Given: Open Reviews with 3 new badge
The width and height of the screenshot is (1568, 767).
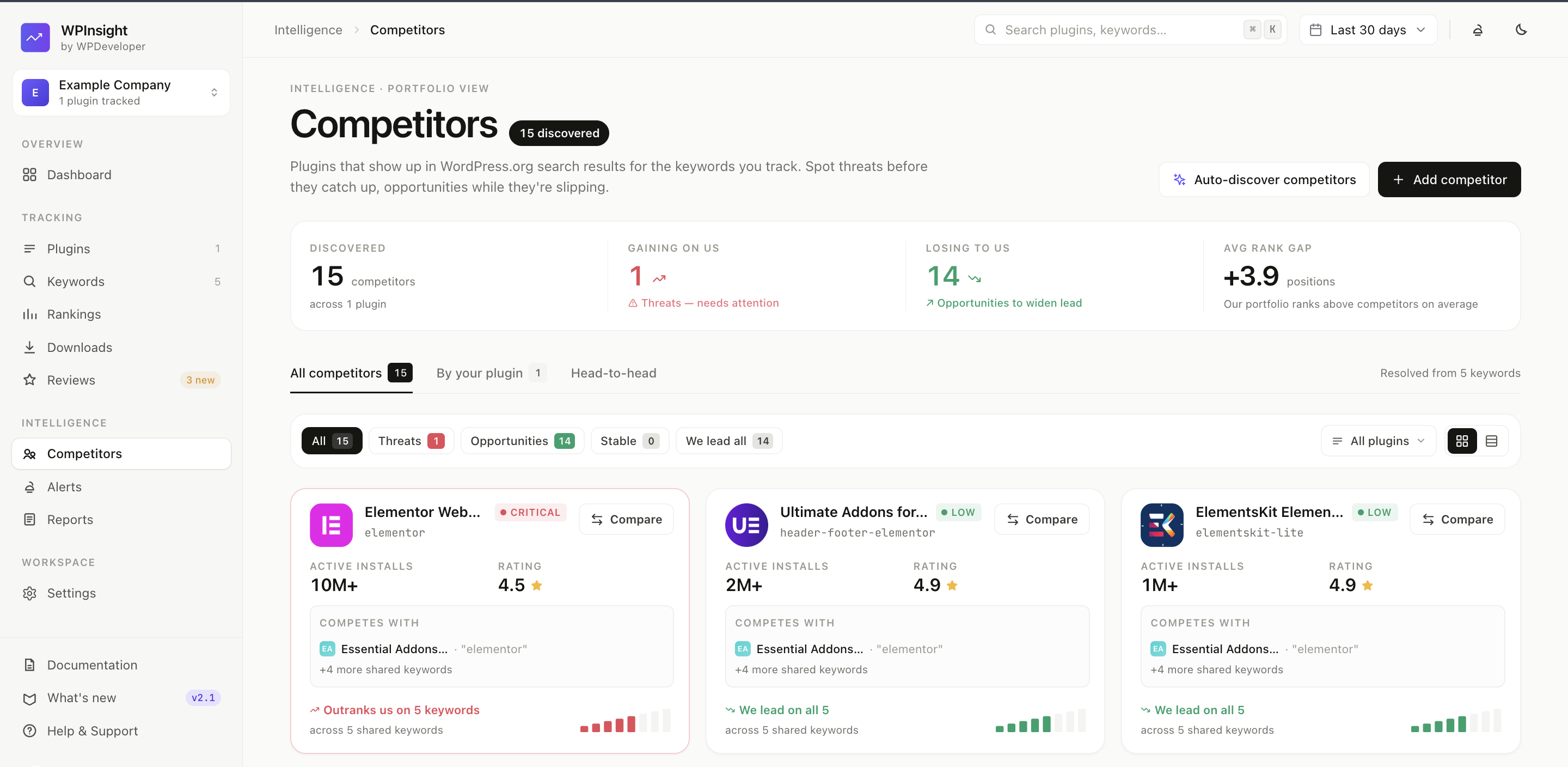Looking at the screenshot, I should point(121,380).
